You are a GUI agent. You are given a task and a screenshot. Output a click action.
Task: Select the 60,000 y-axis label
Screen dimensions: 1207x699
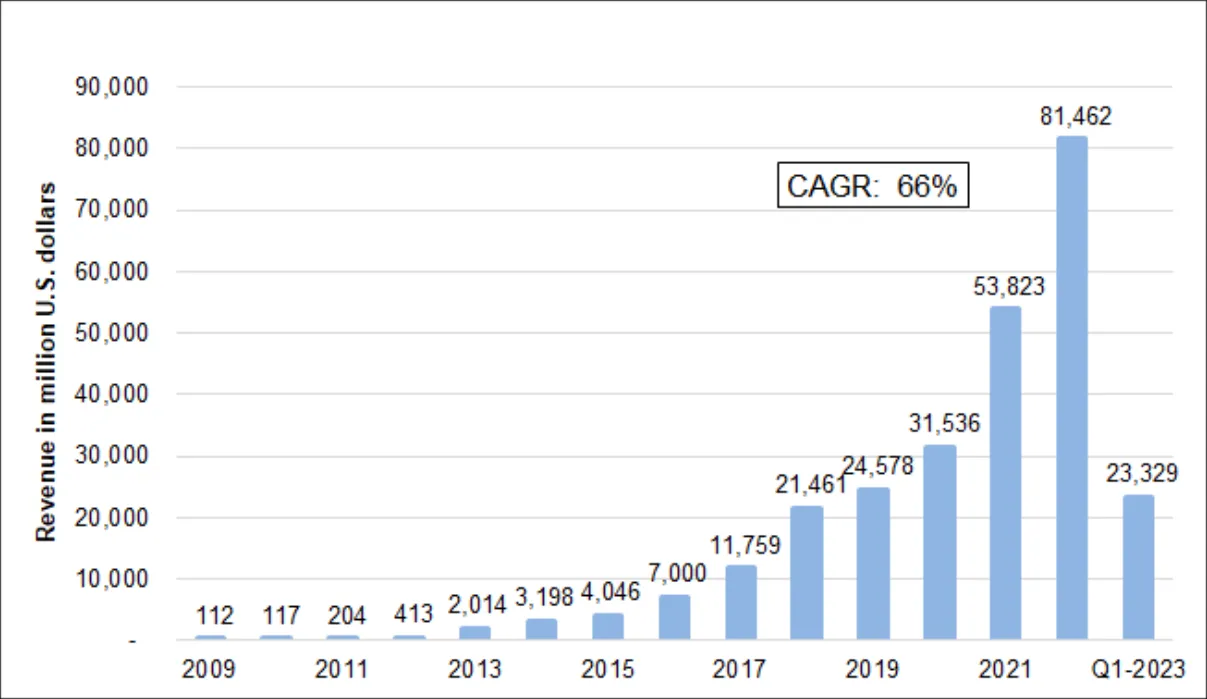(113, 271)
